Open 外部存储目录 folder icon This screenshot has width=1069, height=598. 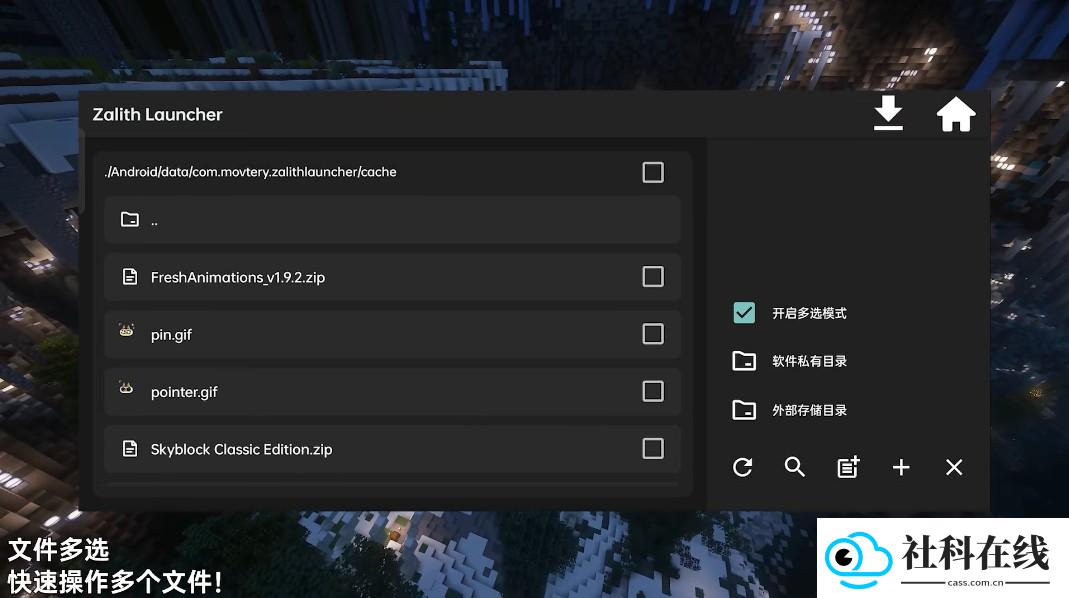click(744, 410)
